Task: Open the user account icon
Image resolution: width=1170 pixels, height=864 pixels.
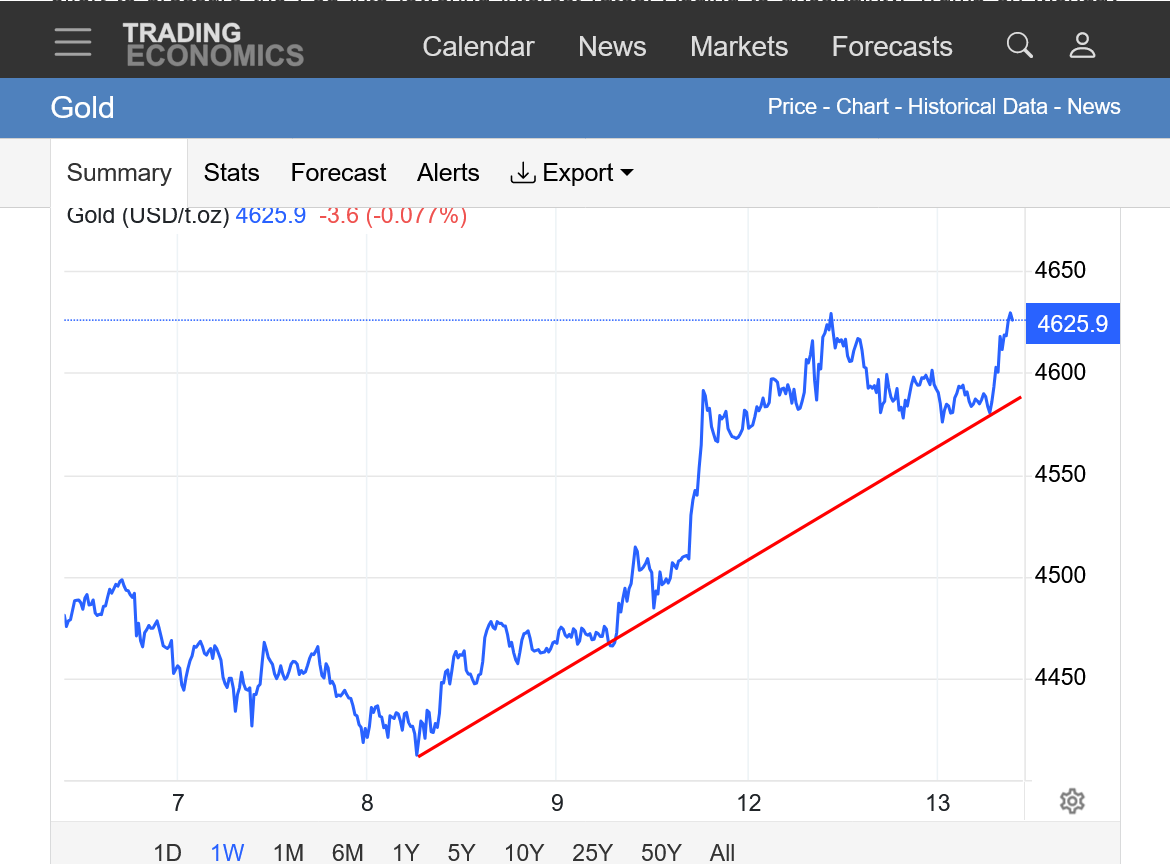Action: [x=1082, y=45]
